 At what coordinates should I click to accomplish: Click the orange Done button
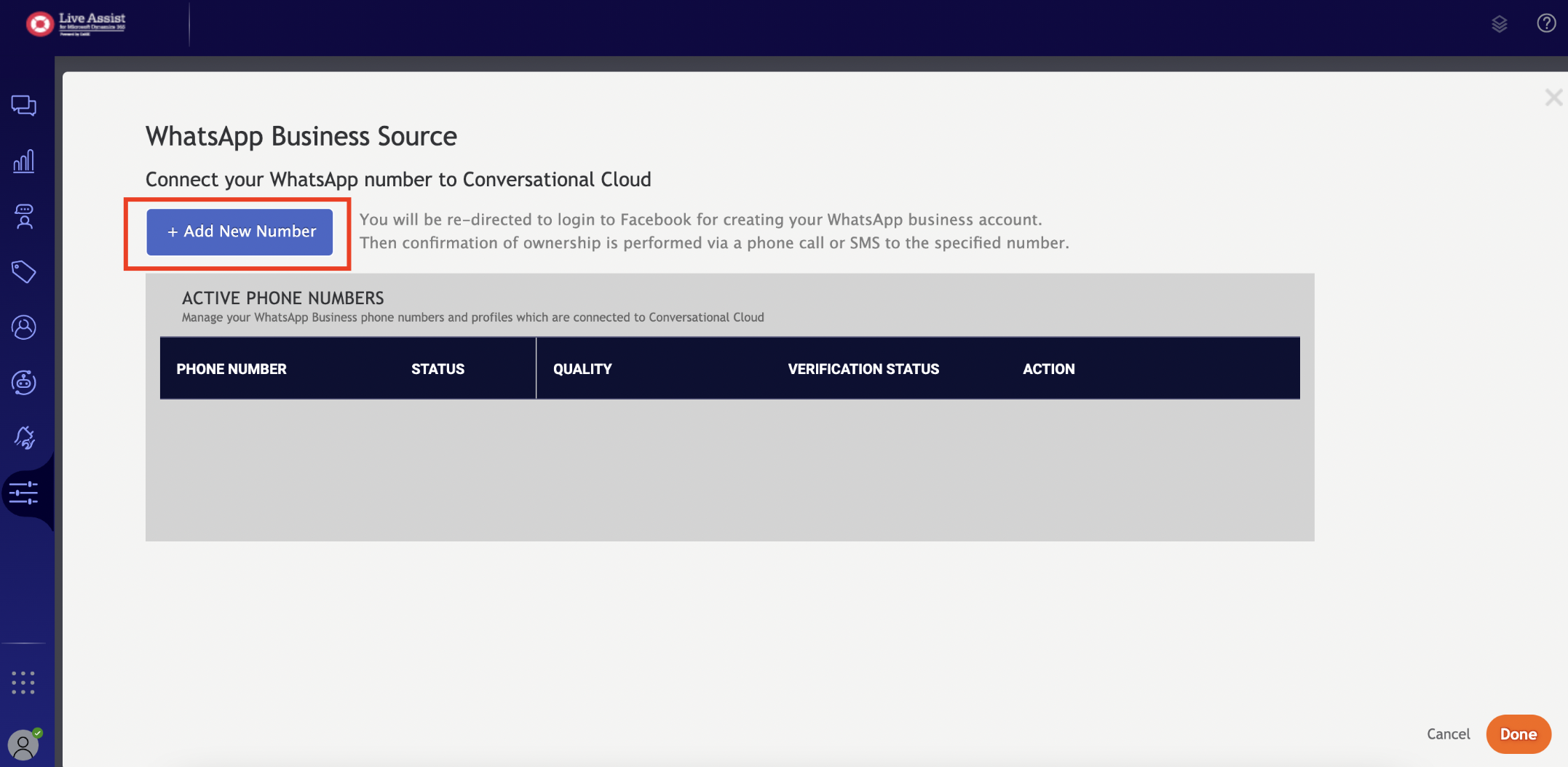tap(1518, 734)
